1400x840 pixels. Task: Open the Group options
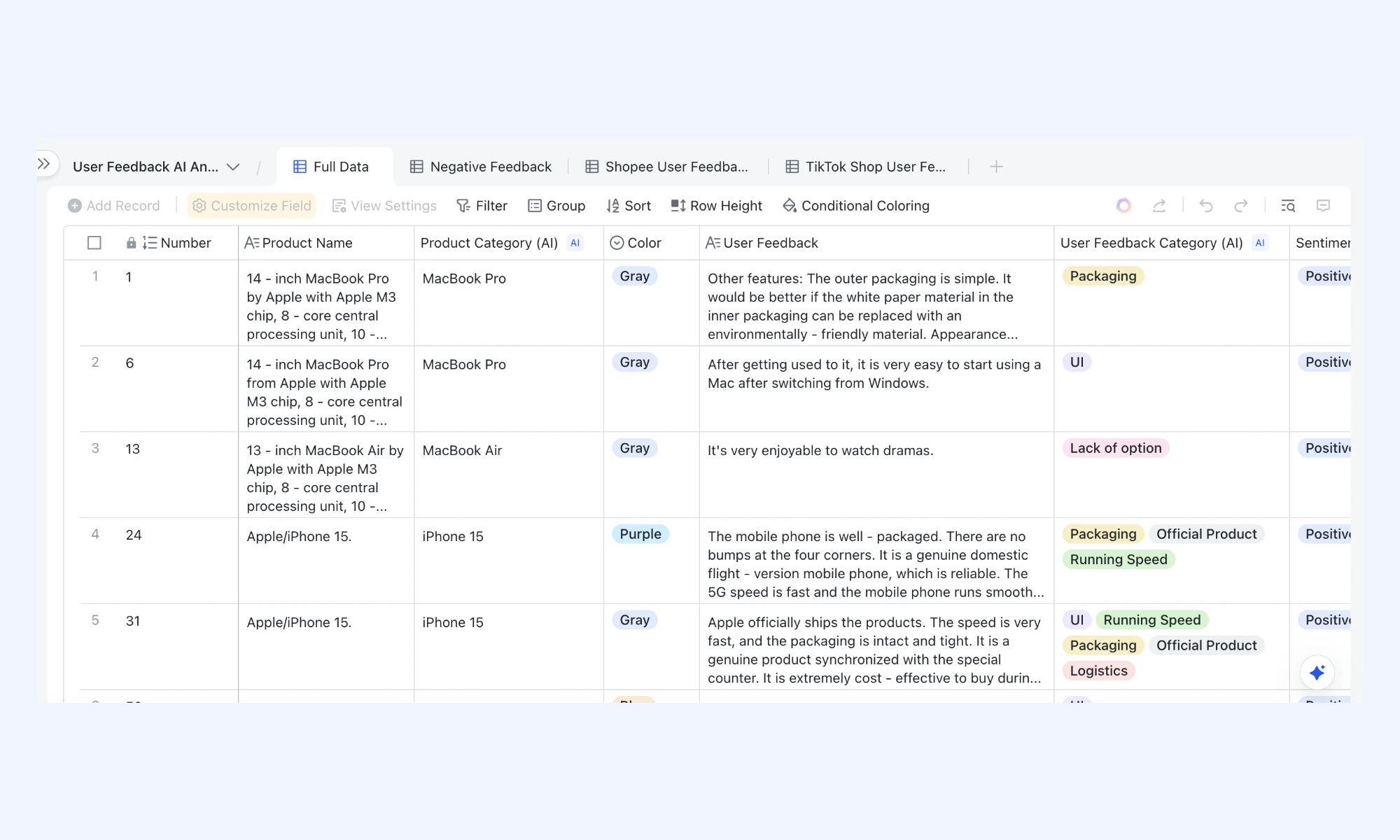coord(556,206)
